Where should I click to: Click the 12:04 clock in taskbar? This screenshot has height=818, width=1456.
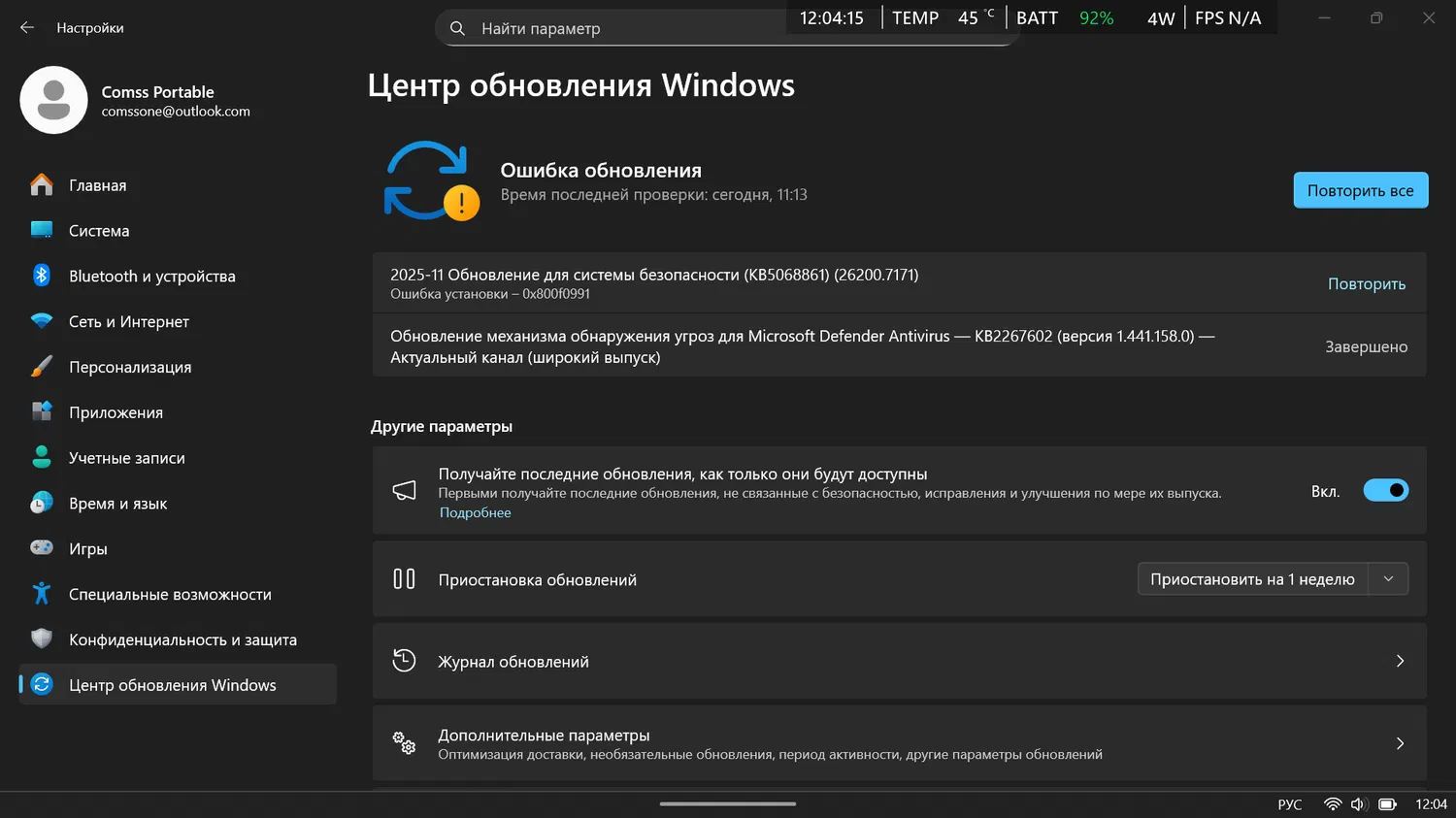pos(1431,804)
